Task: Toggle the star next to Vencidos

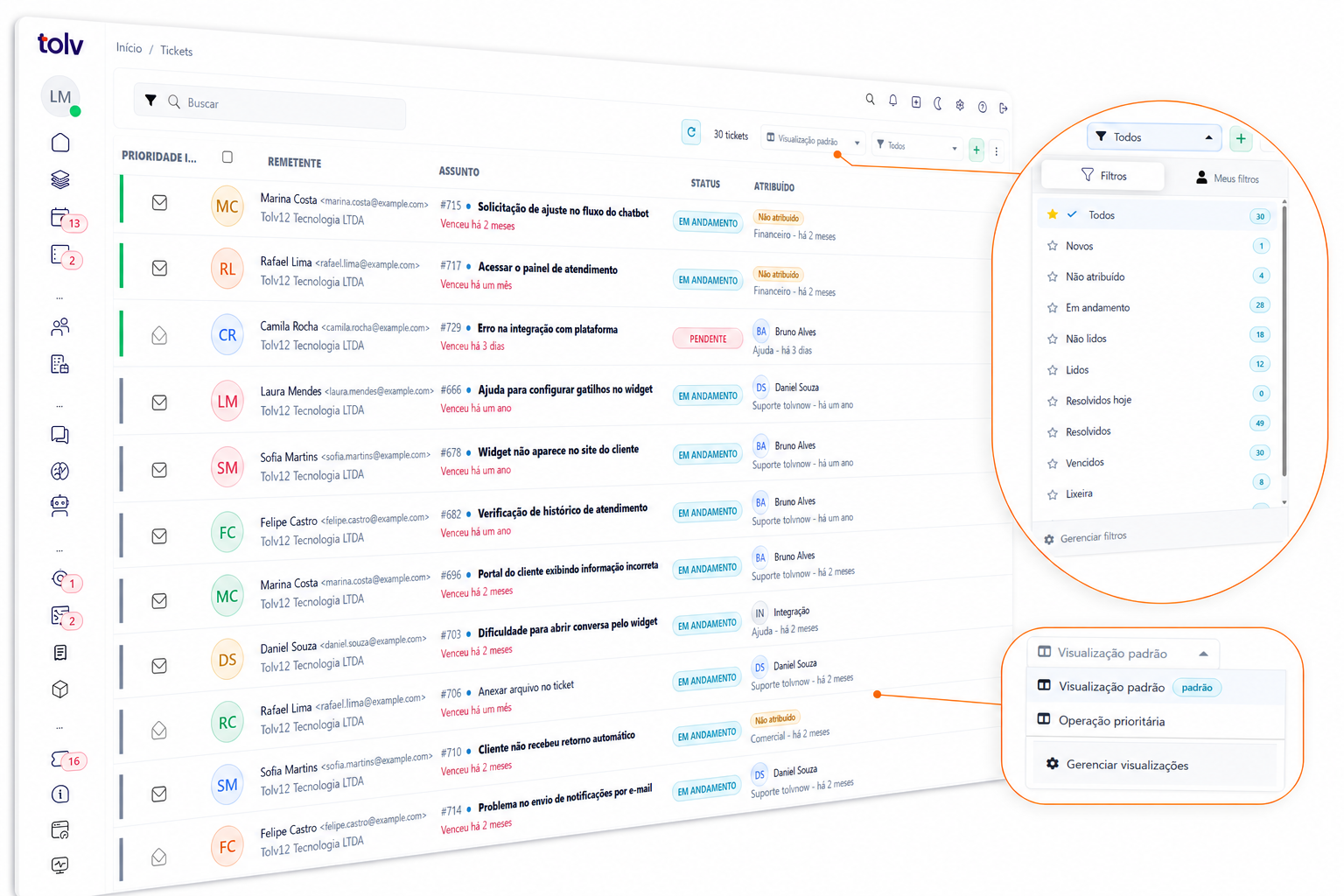Action: [1053, 463]
